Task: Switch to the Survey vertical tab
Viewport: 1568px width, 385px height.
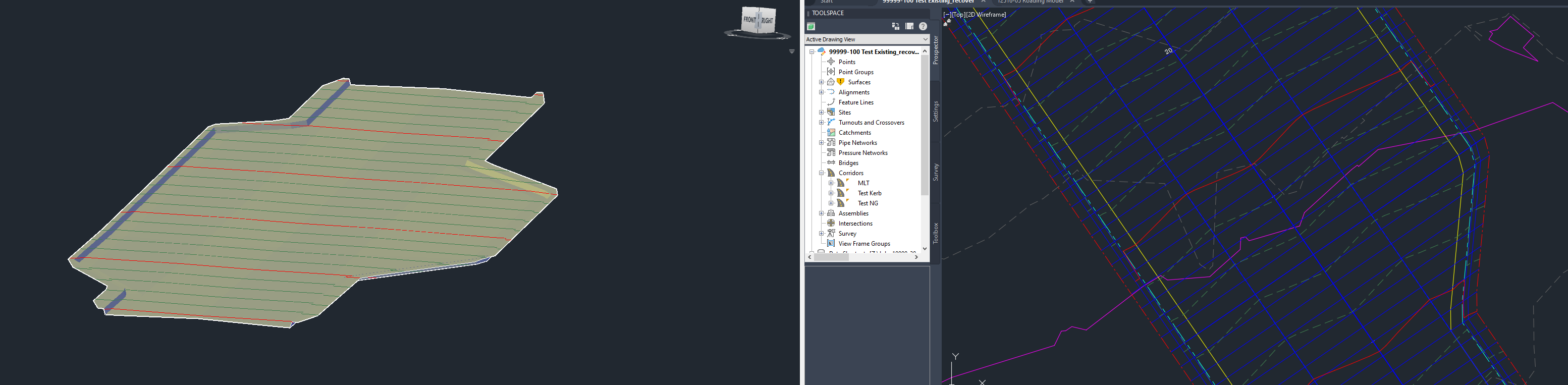Action: 936,172
